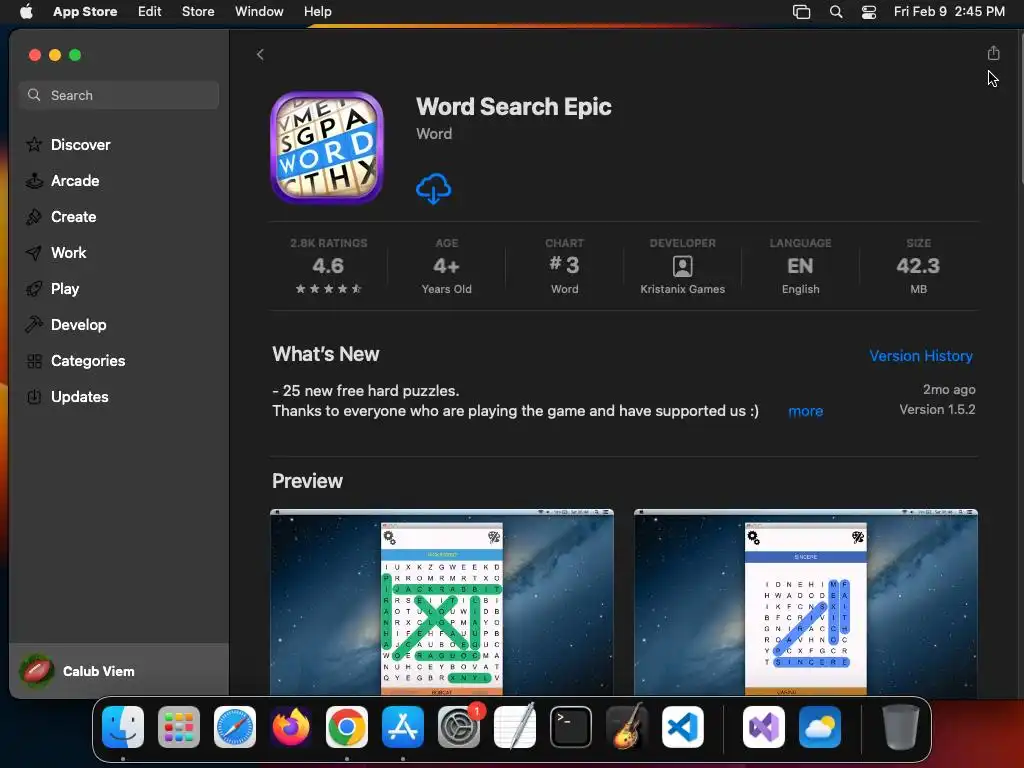Open Spotlight search in the menu bar
1024x768 pixels.
tap(836, 12)
